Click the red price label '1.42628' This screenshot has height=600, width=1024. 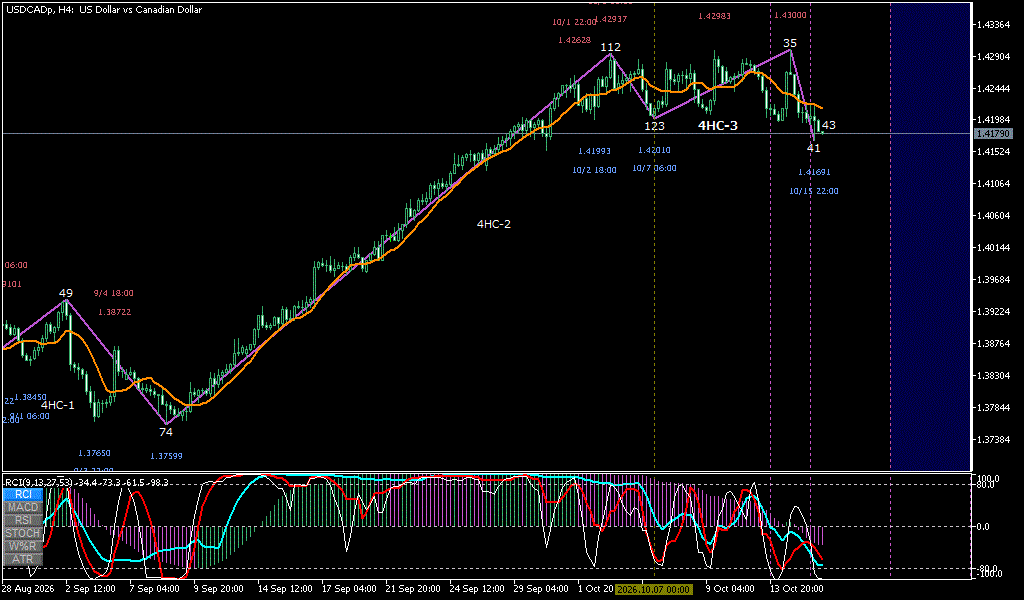[x=574, y=40]
